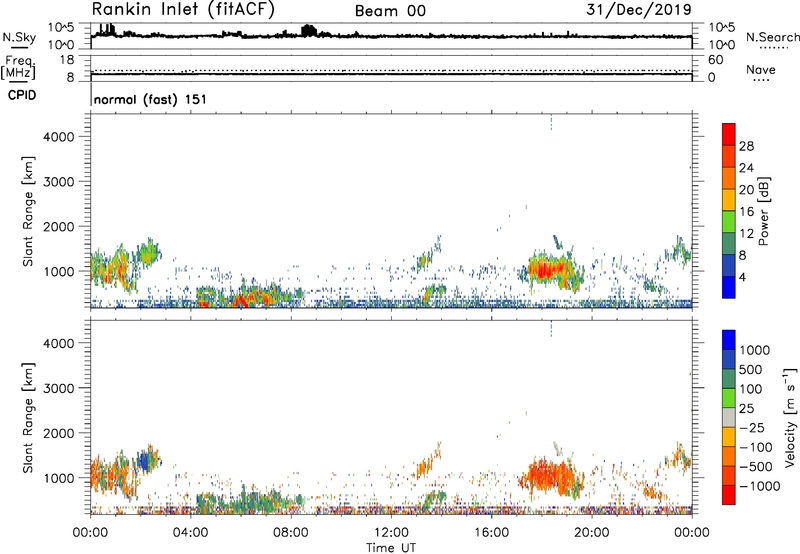The height and width of the screenshot is (554, 800).
Task: Click the 'Freq. [MHz]' label
Action: [19, 68]
